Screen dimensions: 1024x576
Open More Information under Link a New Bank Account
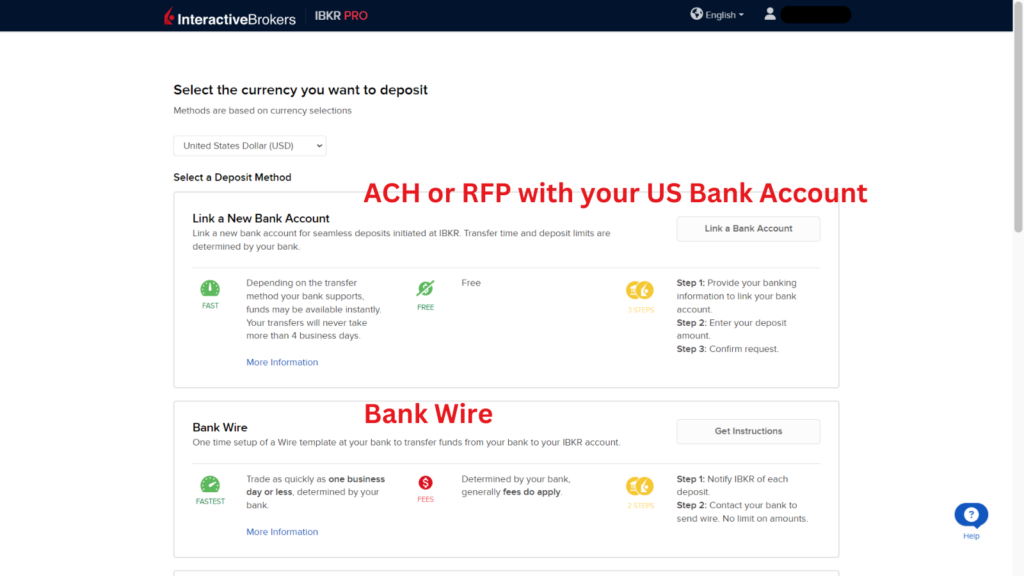click(281, 361)
